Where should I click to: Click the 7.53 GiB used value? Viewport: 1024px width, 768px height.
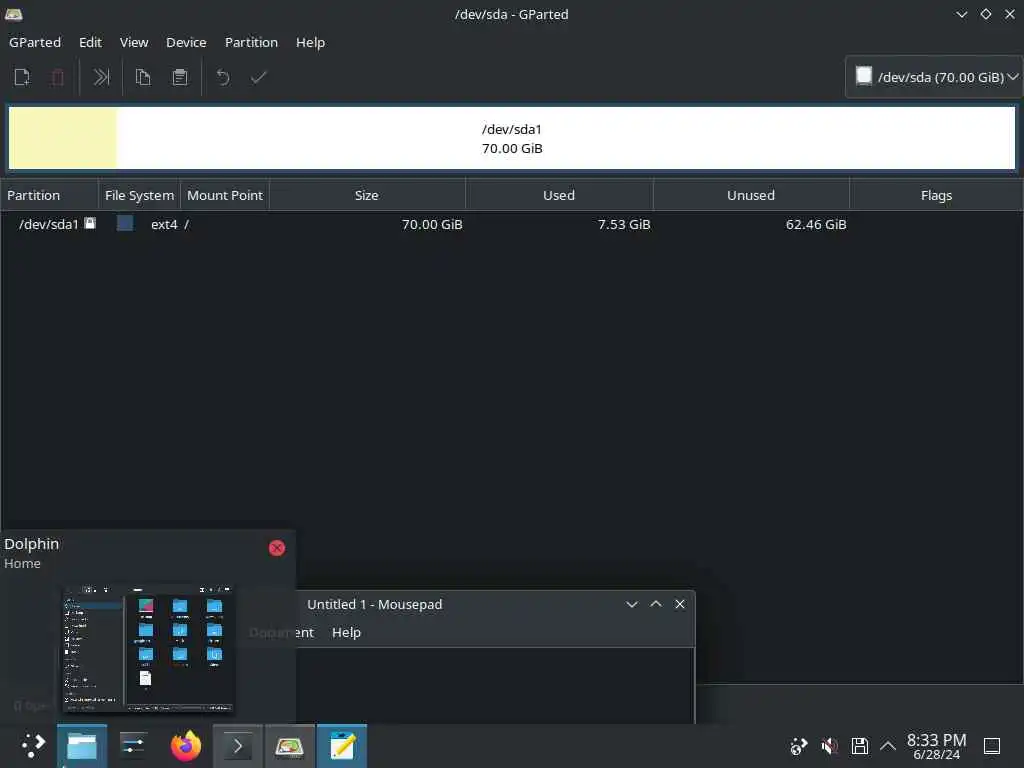(624, 224)
